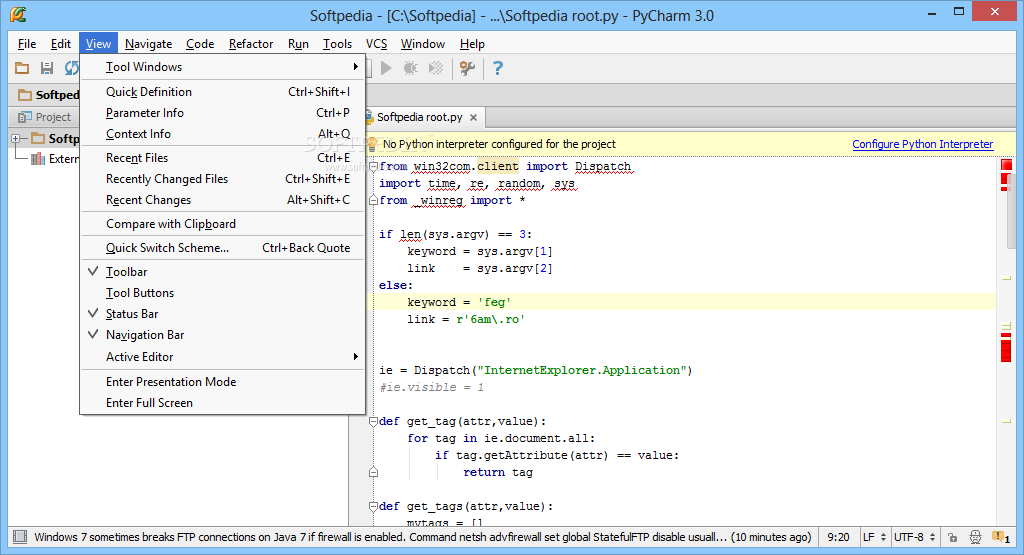Click the Project view selector button

44,117
